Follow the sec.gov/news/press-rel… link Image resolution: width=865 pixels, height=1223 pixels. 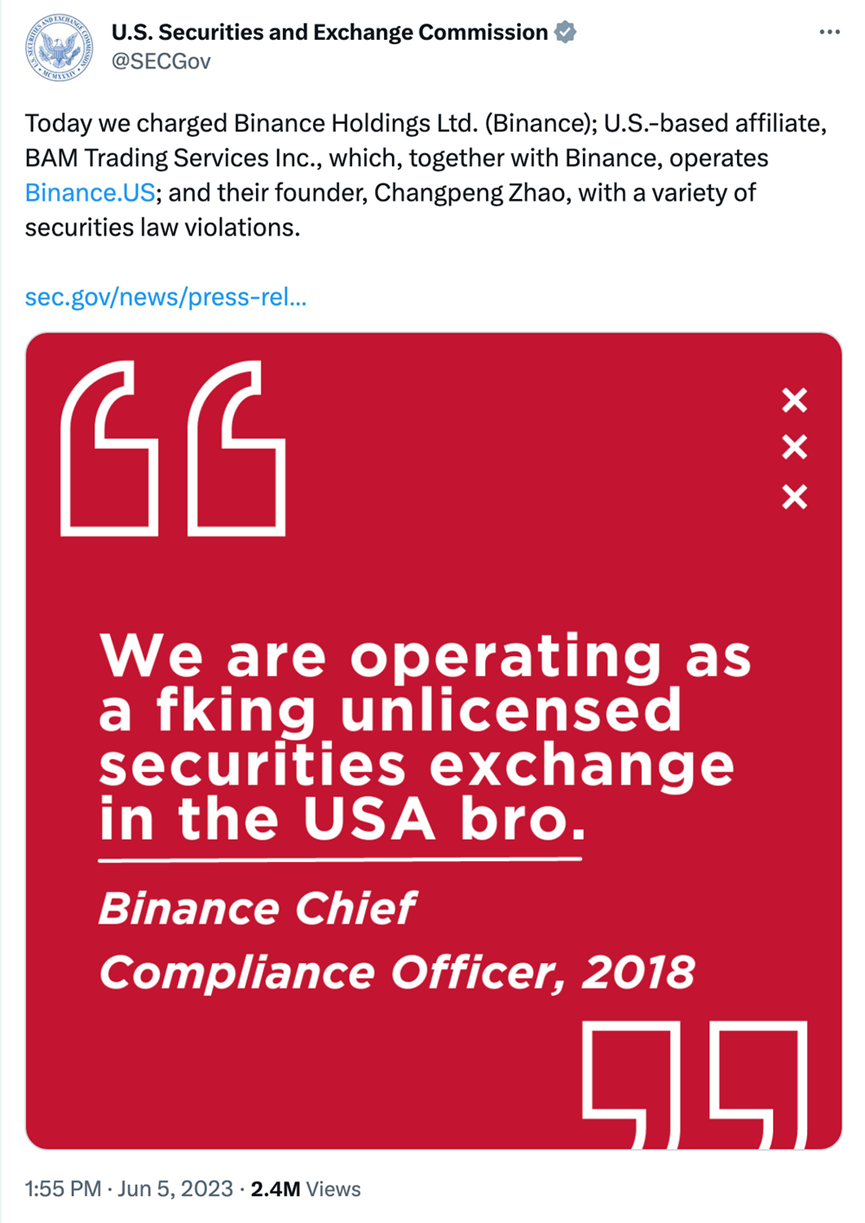[165, 297]
